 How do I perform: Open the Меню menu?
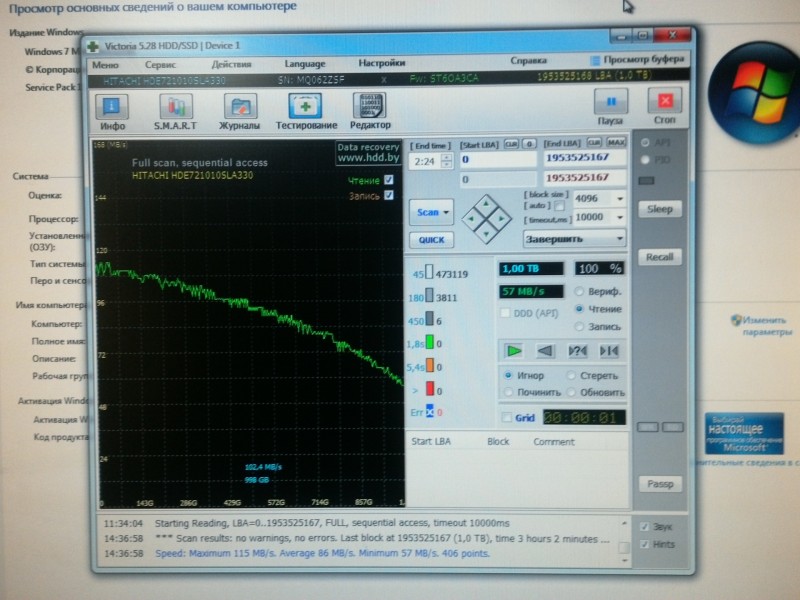[105, 65]
